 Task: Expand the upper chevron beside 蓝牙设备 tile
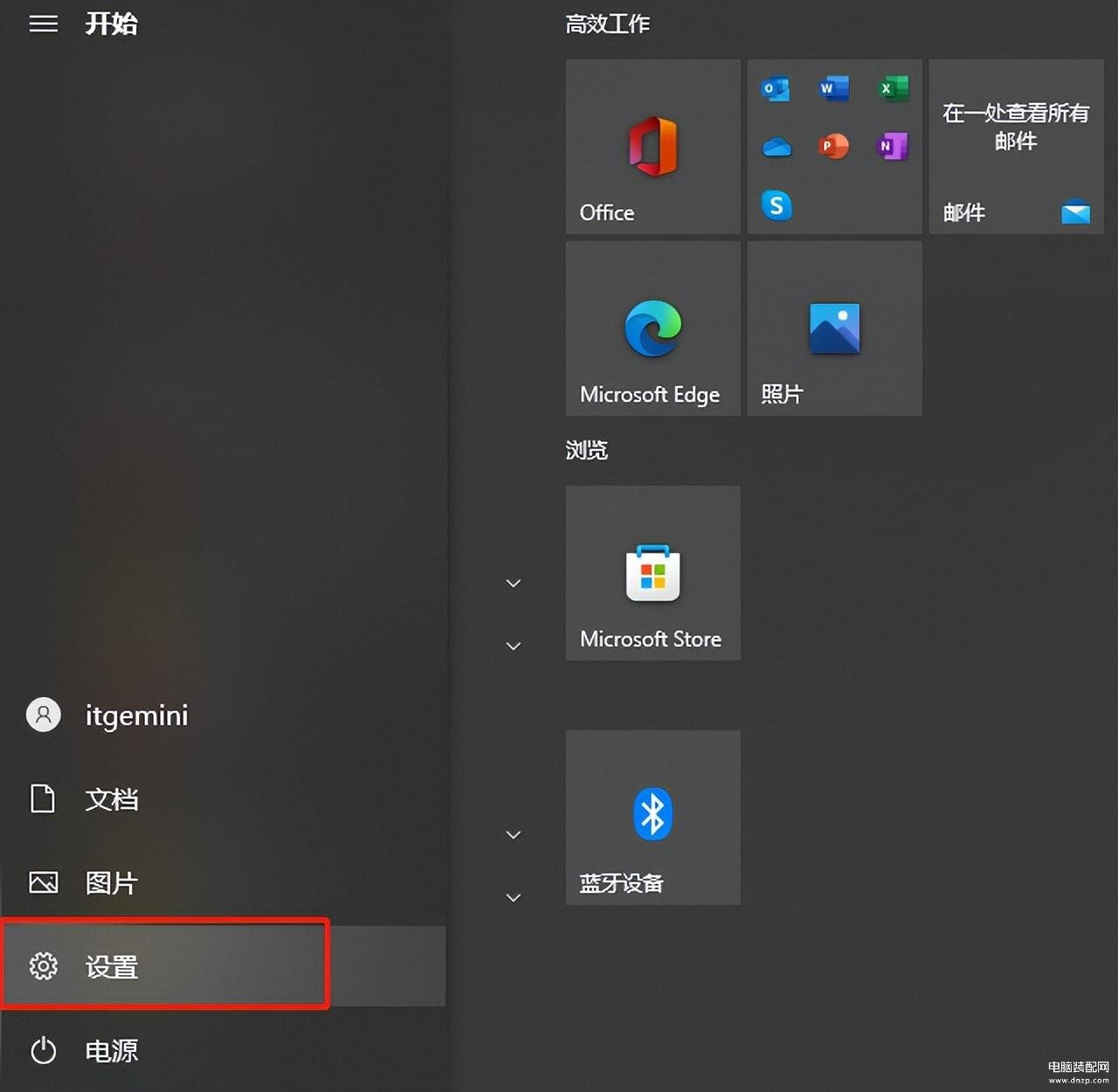tap(514, 834)
